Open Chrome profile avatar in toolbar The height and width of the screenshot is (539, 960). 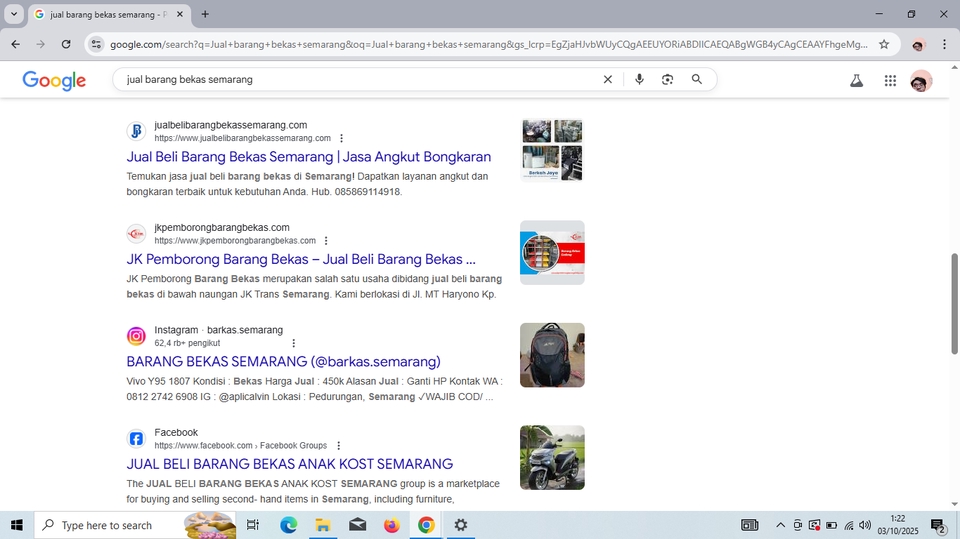(x=918, y=45)
